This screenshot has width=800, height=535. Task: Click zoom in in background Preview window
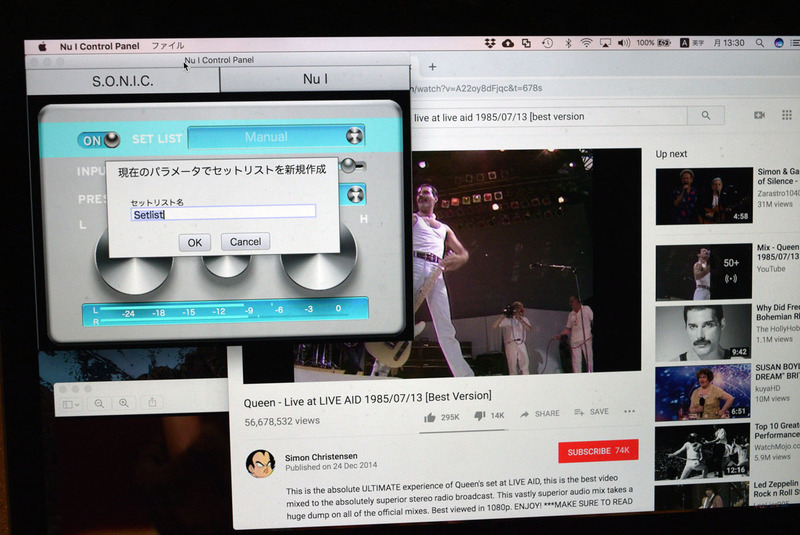tap(124, 403)
